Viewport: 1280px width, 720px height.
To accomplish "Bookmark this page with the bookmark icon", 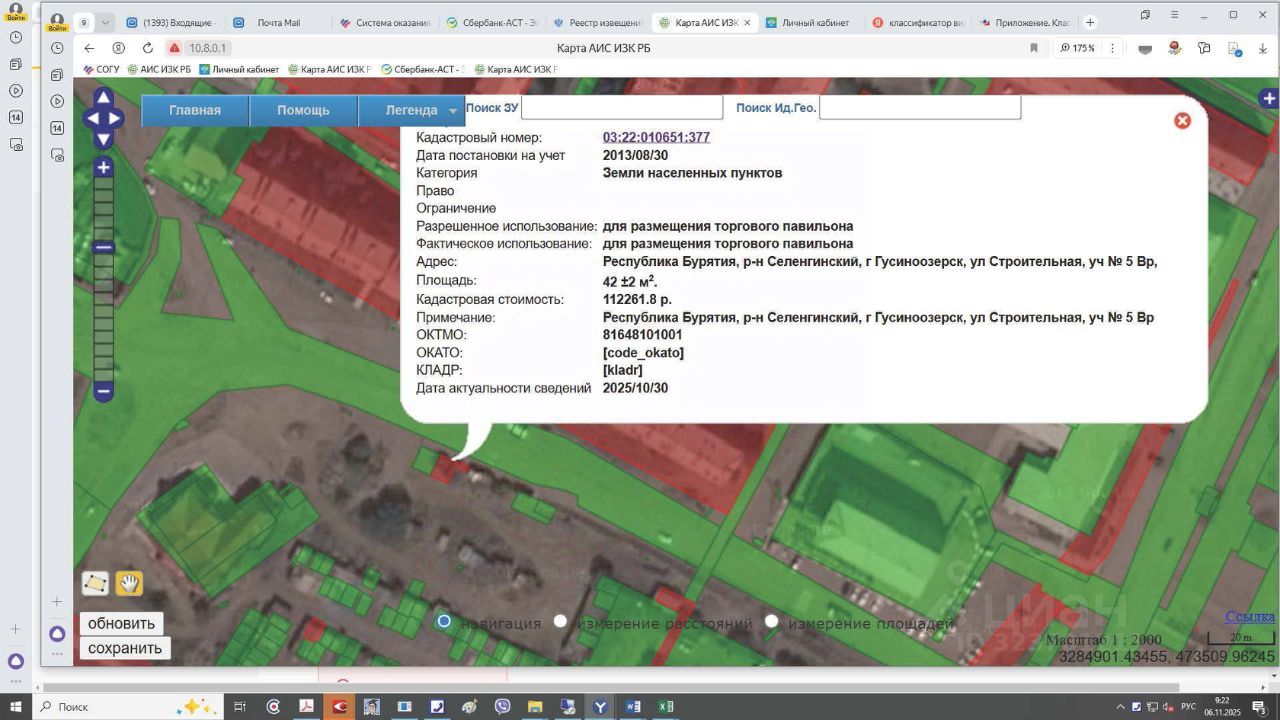I will 1034,48.
